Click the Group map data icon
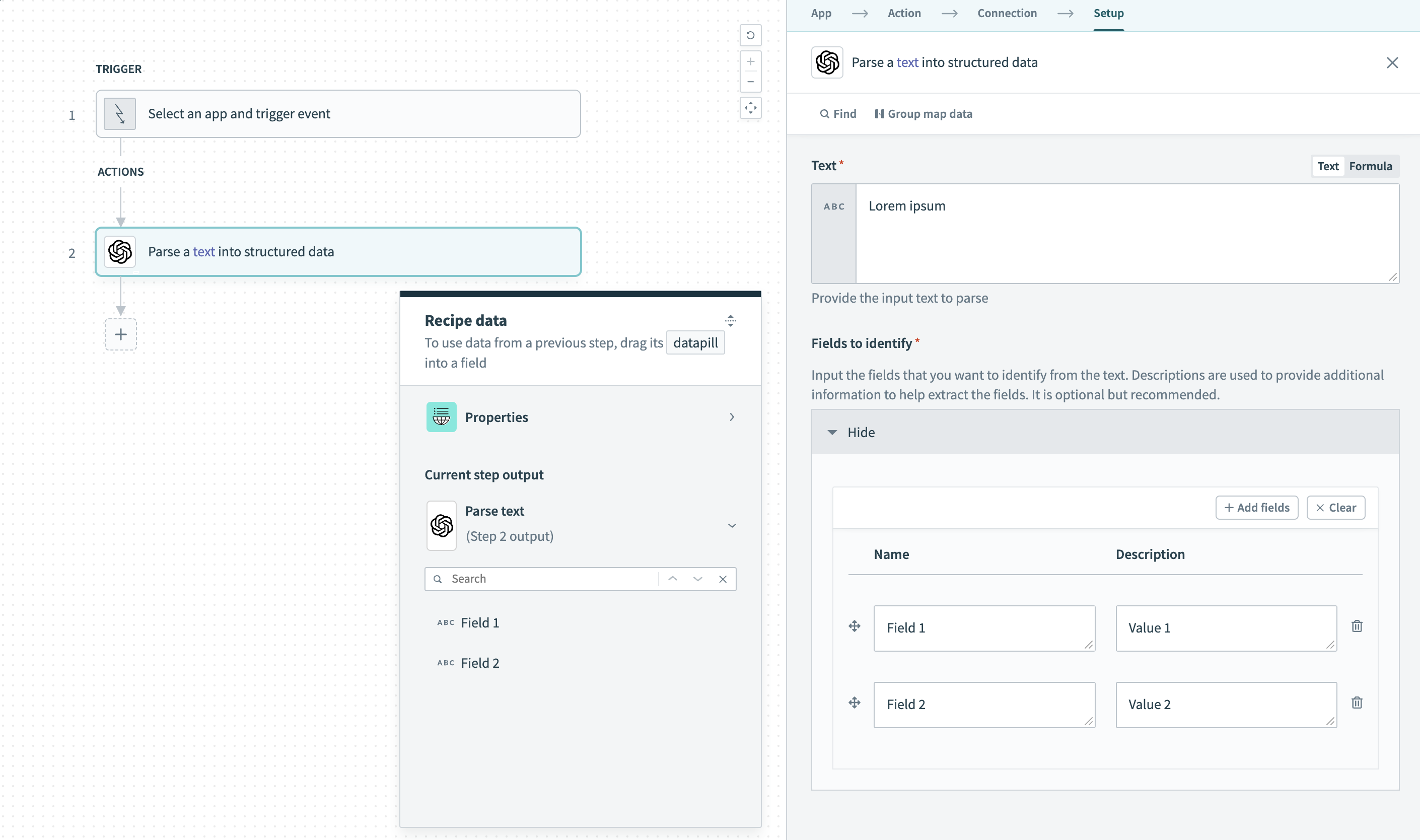1420x840 pixels. (x=880, y=113)
